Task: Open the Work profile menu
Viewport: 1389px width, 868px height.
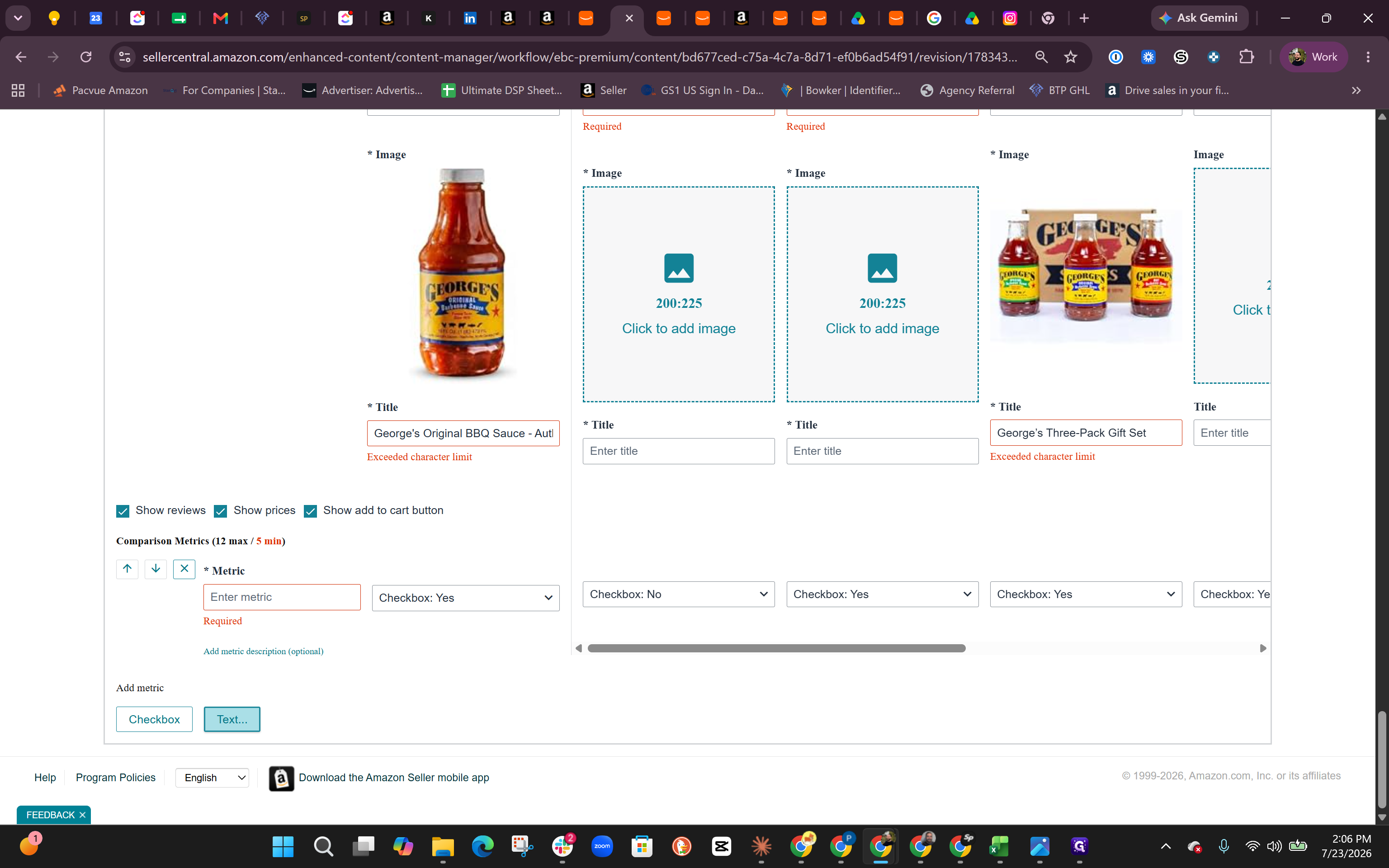Action: pyautogui.click(x=1313, y=57)
